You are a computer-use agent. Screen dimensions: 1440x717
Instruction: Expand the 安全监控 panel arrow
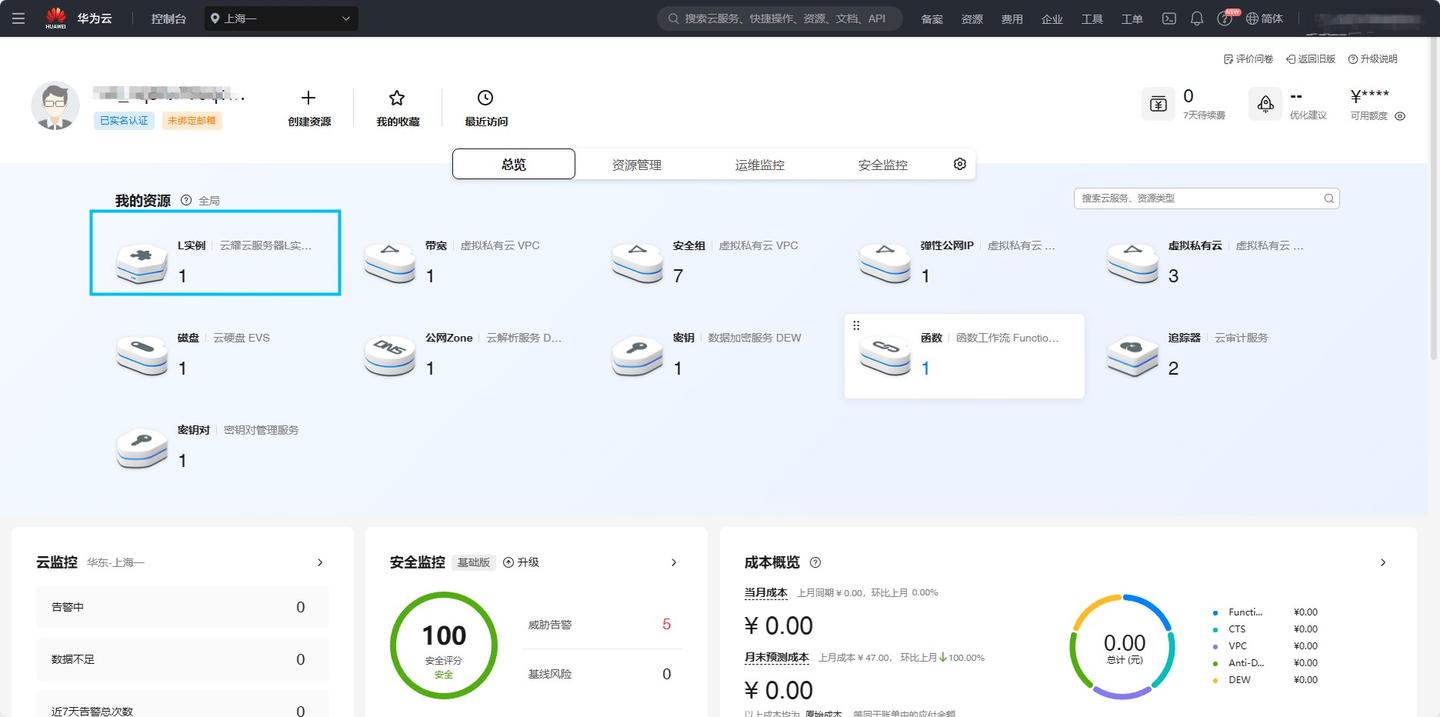(674, 563)
